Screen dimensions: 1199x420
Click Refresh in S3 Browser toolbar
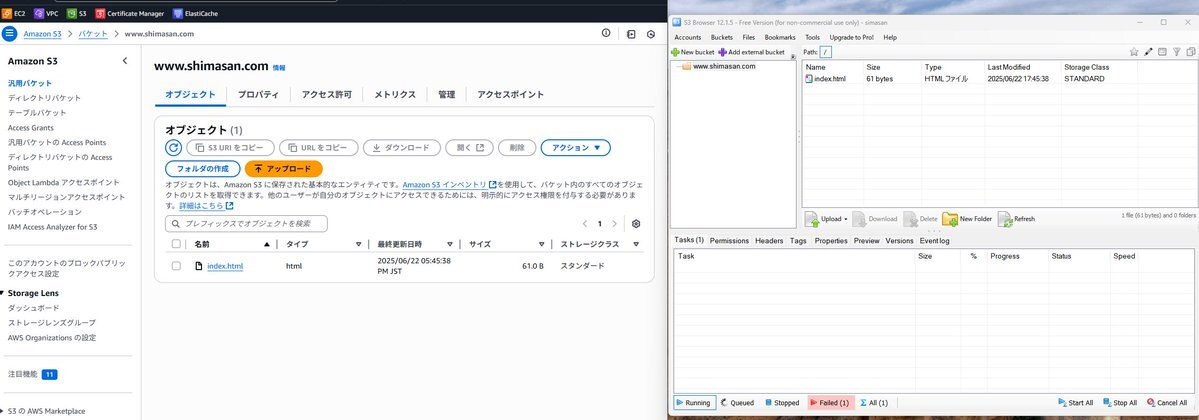(x=1016, y=220)
